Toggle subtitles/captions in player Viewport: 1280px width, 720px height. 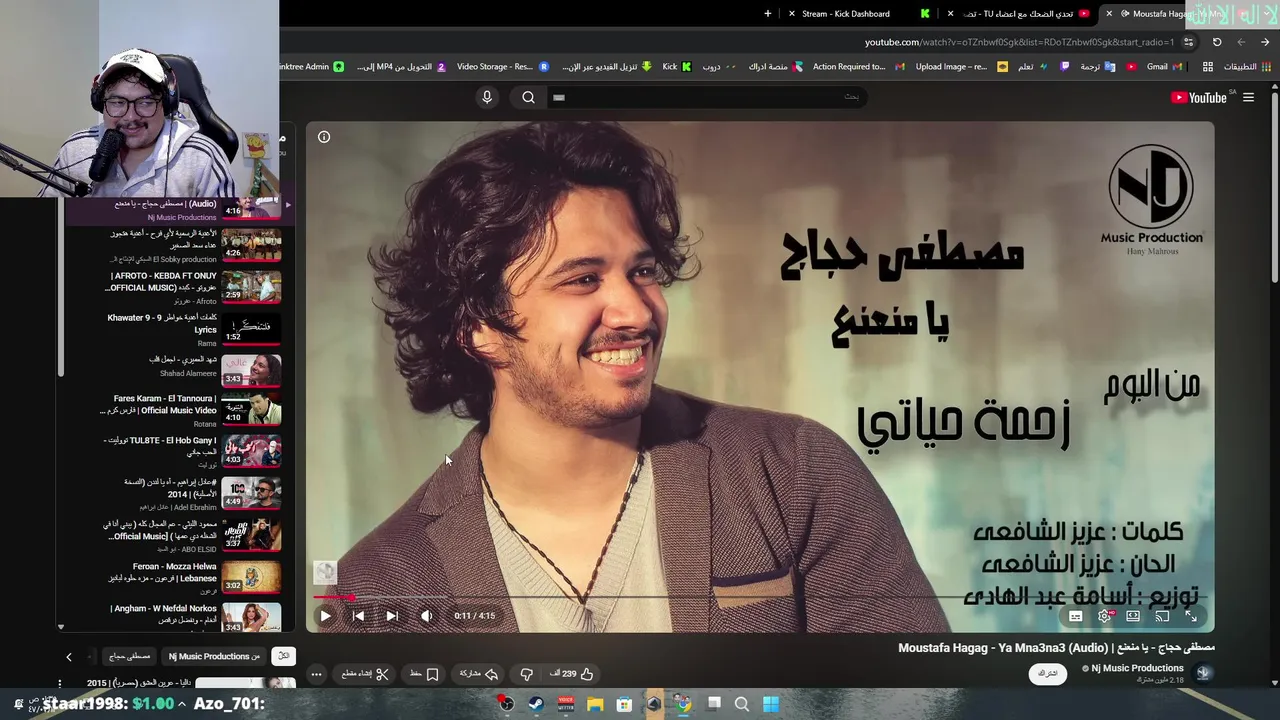click(x=1075, y=616)
